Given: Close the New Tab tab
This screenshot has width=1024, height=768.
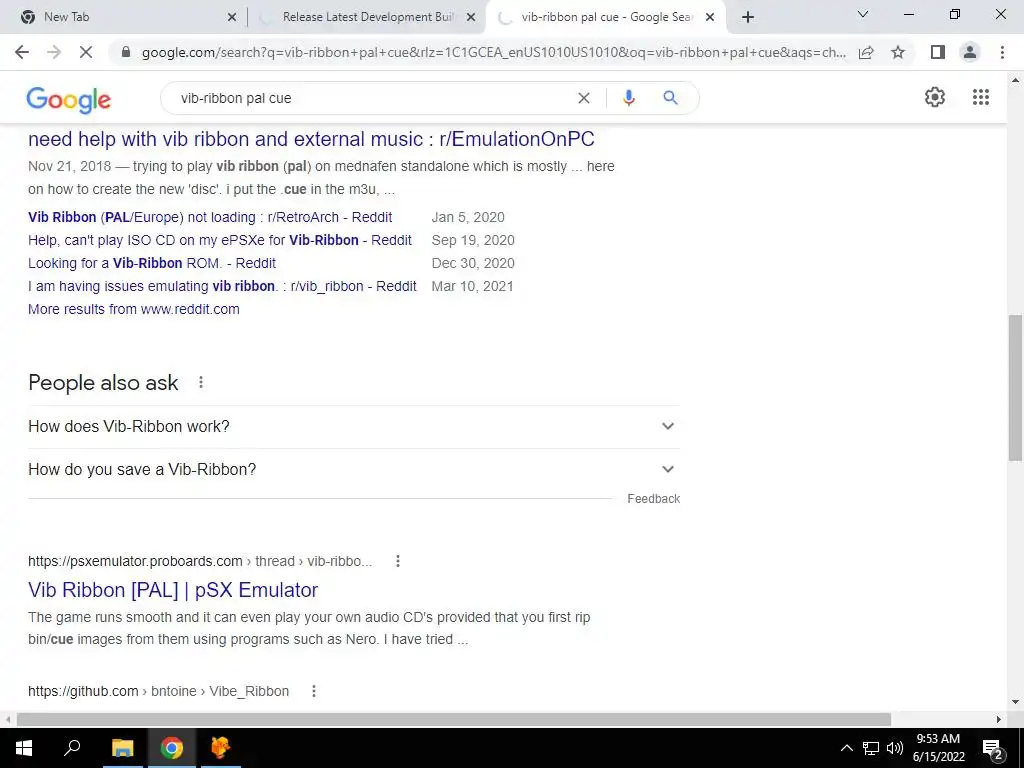Looking at the screenshot, I should [x=231, y=17].
